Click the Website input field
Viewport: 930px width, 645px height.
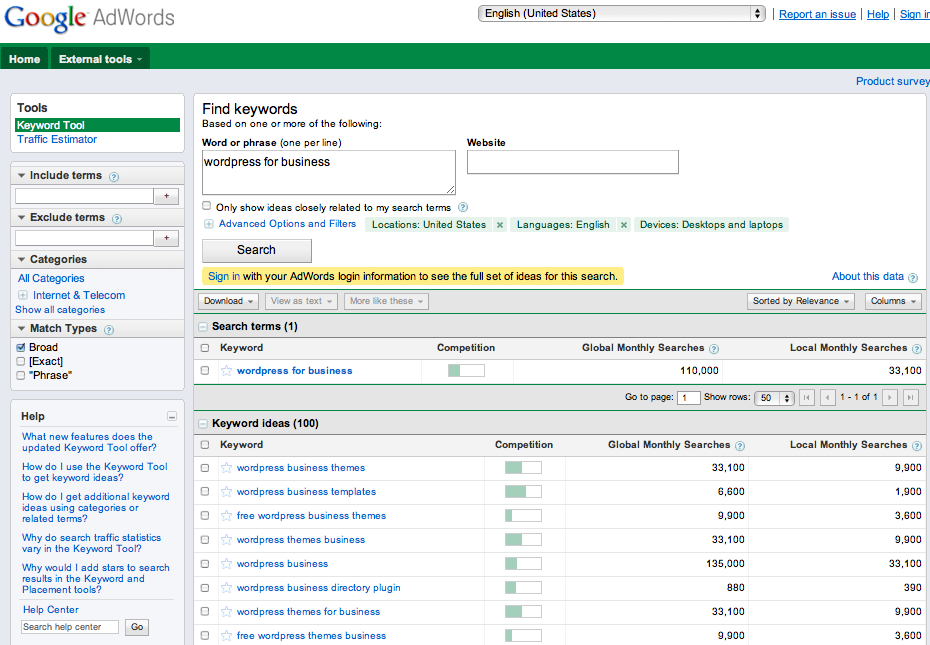pyautogui.click(x=572, y=162)
